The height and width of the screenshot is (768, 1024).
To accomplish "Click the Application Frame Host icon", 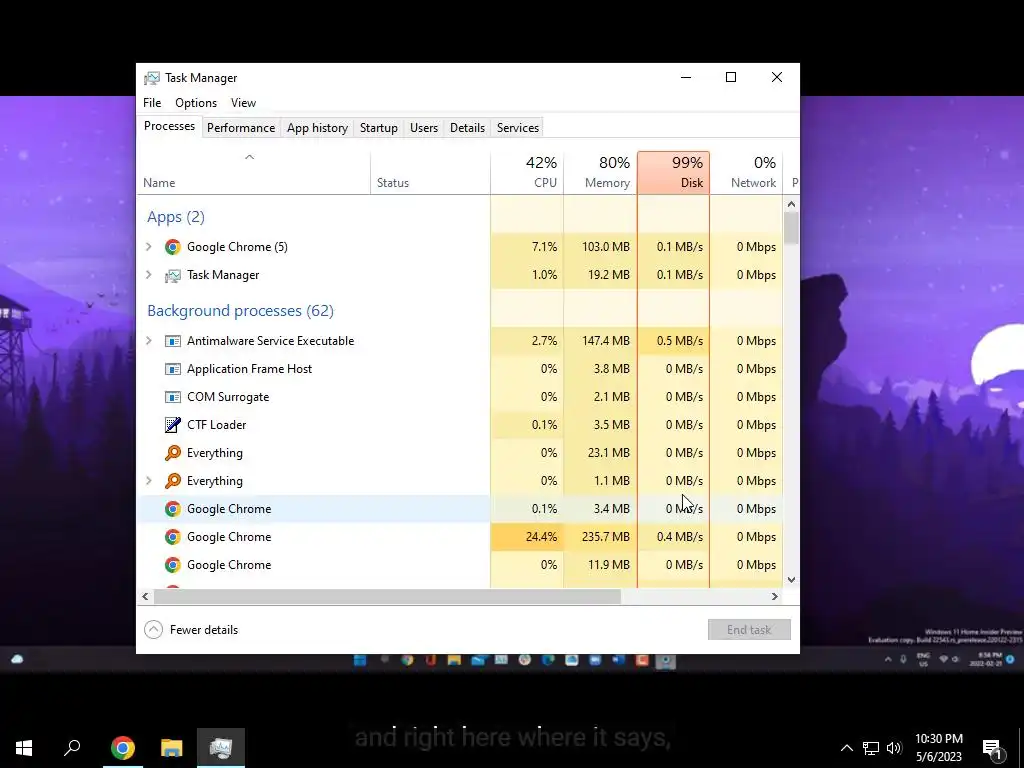I will point(172,369).
